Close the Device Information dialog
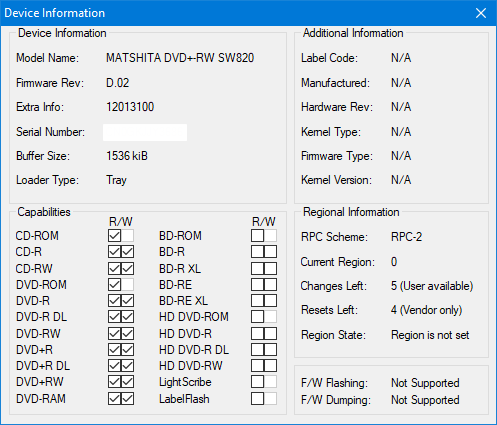Image resolution: width=497 pixels, height=425 pixels. click(x=481, y=13)
